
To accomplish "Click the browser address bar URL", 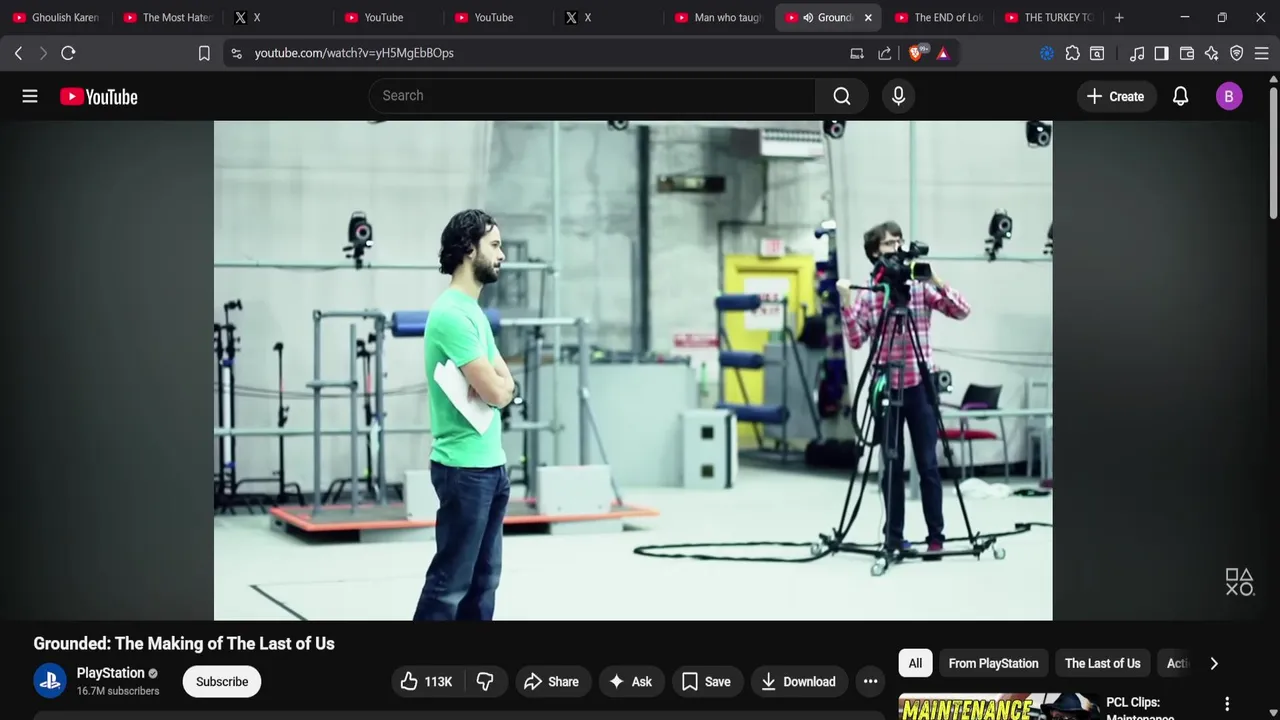I will (x=354, y=53).
